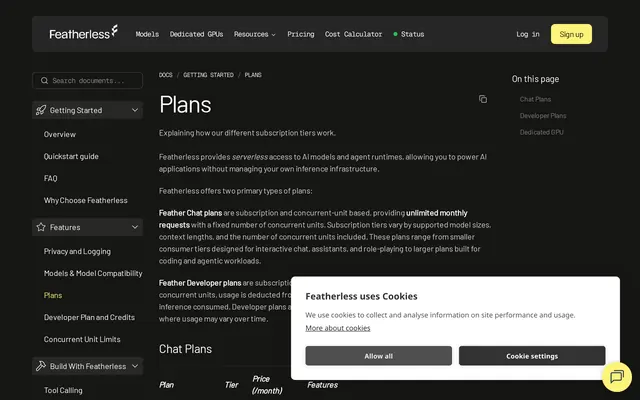Viewport: 640px width, 400px height.
Task: Collapse the Build With Featherless chevron
Action: pyautogui.click(x=135, y=366)
